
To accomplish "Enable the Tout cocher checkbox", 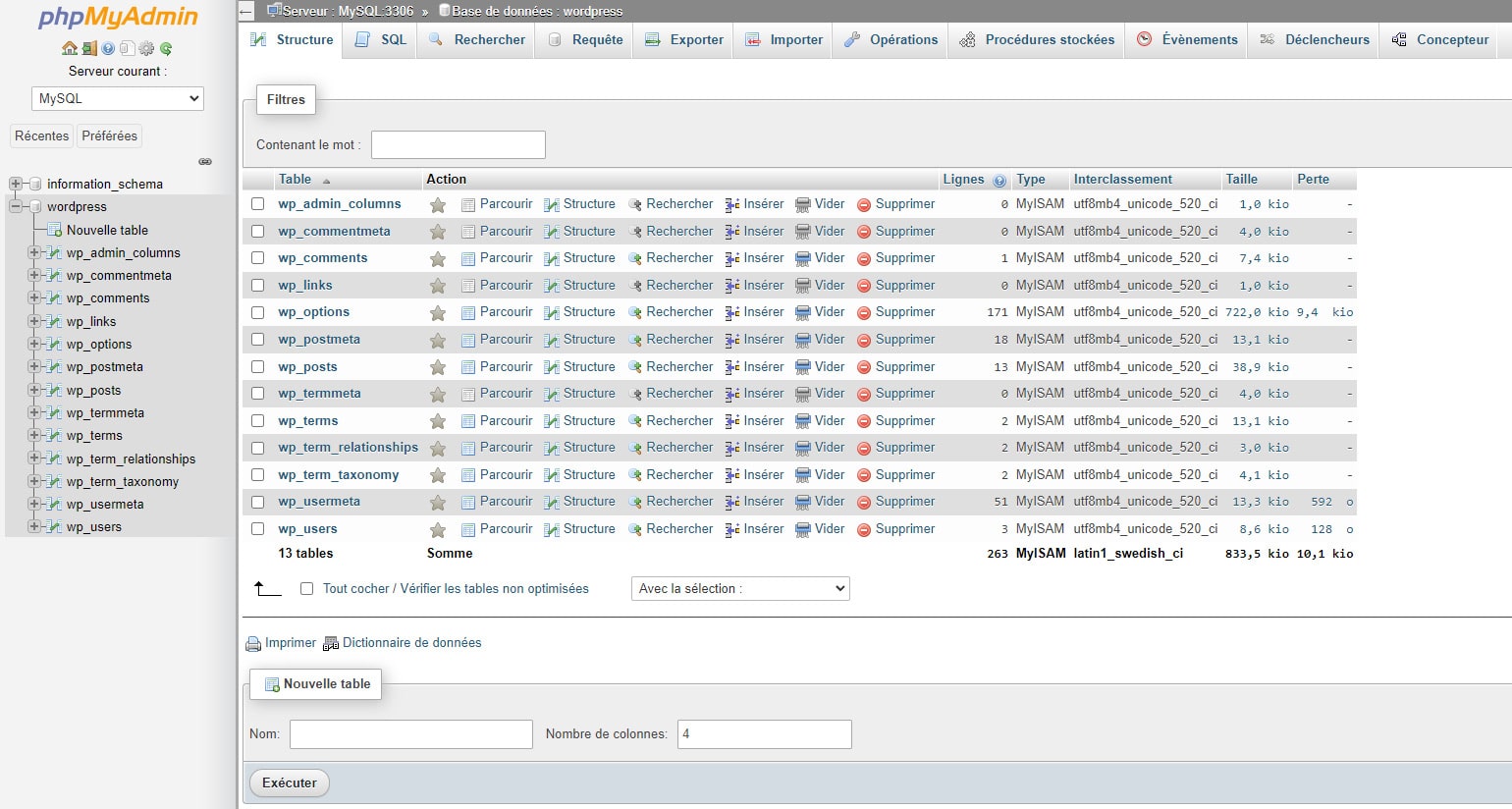I will click(x=306, y=589).
